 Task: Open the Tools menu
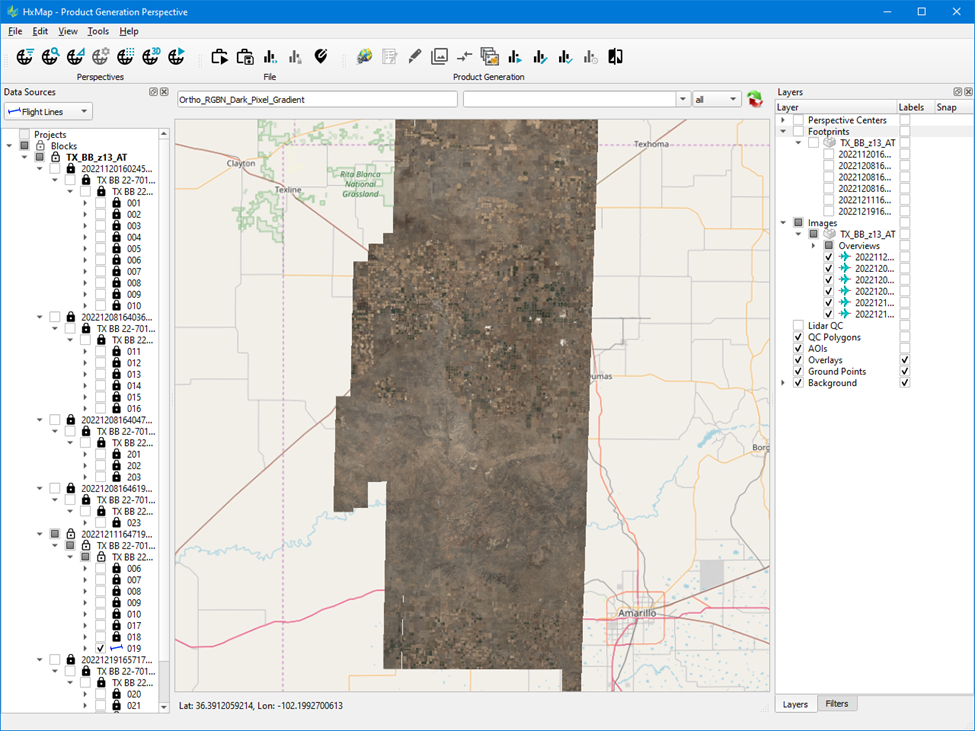click(97, 31)
